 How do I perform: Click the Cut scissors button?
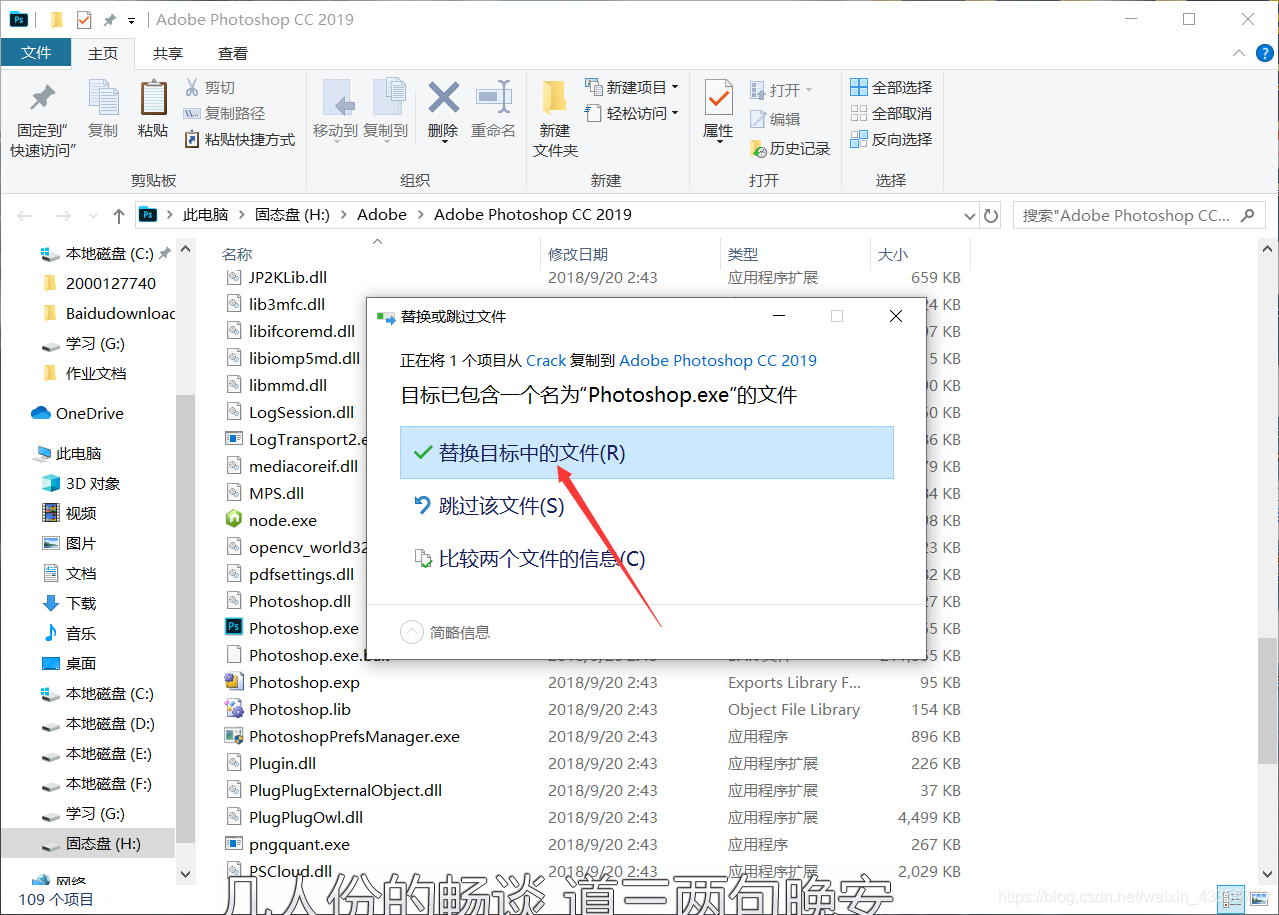210,87
